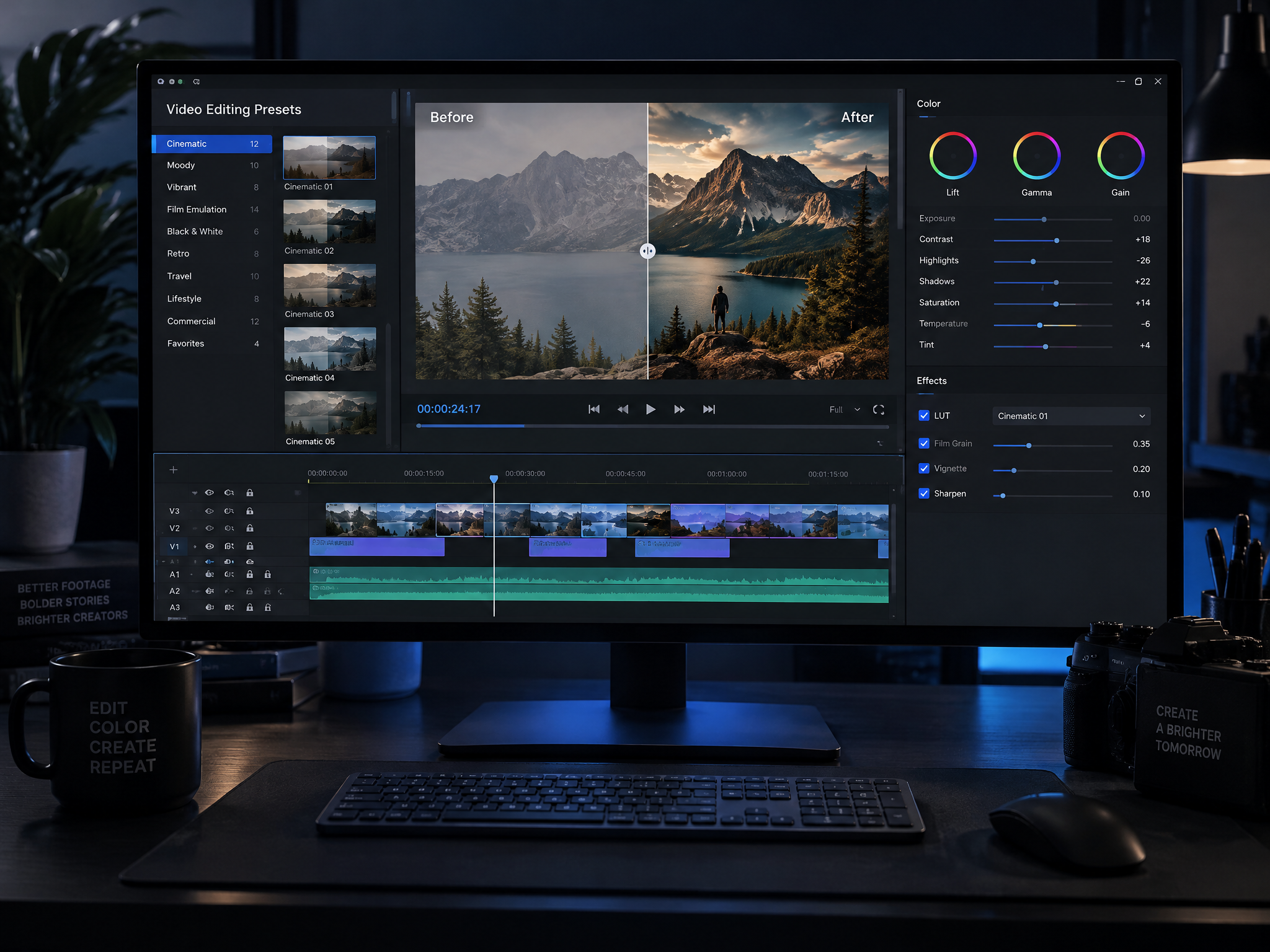Click the speaker icon on track A2
The height and width of the screenshot is (952, 1270).
click(210, 591)
